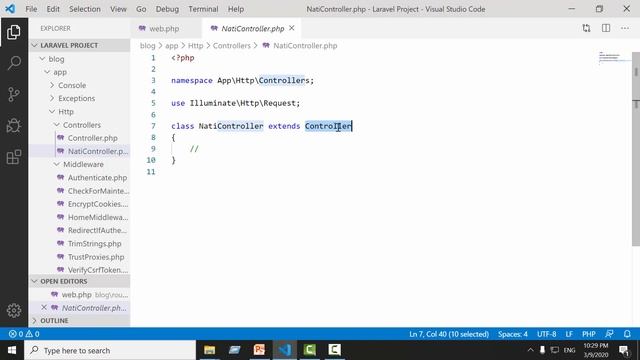Click the Ln 7, Col 40 status item
640x360 pixels.
click(449, 334)
